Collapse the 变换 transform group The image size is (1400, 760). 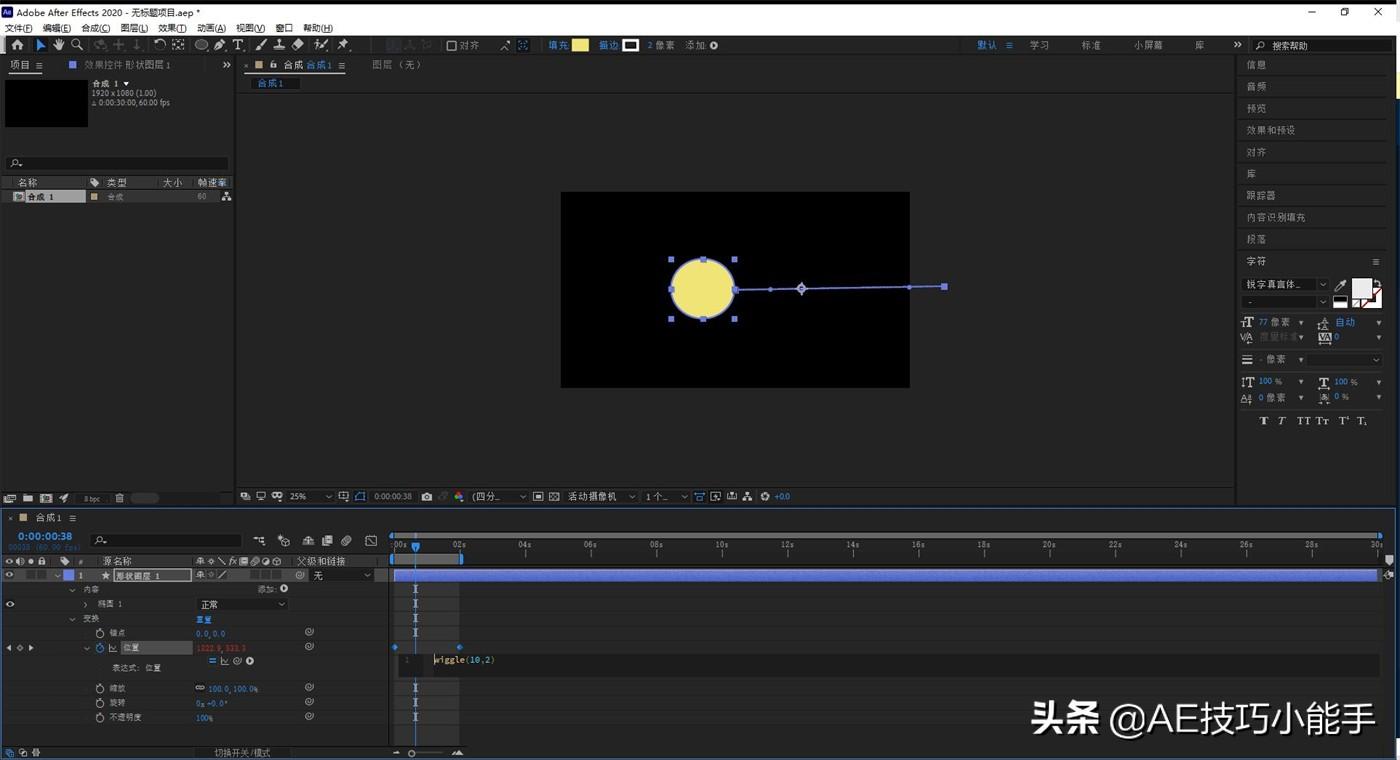[x=72, y=619]
